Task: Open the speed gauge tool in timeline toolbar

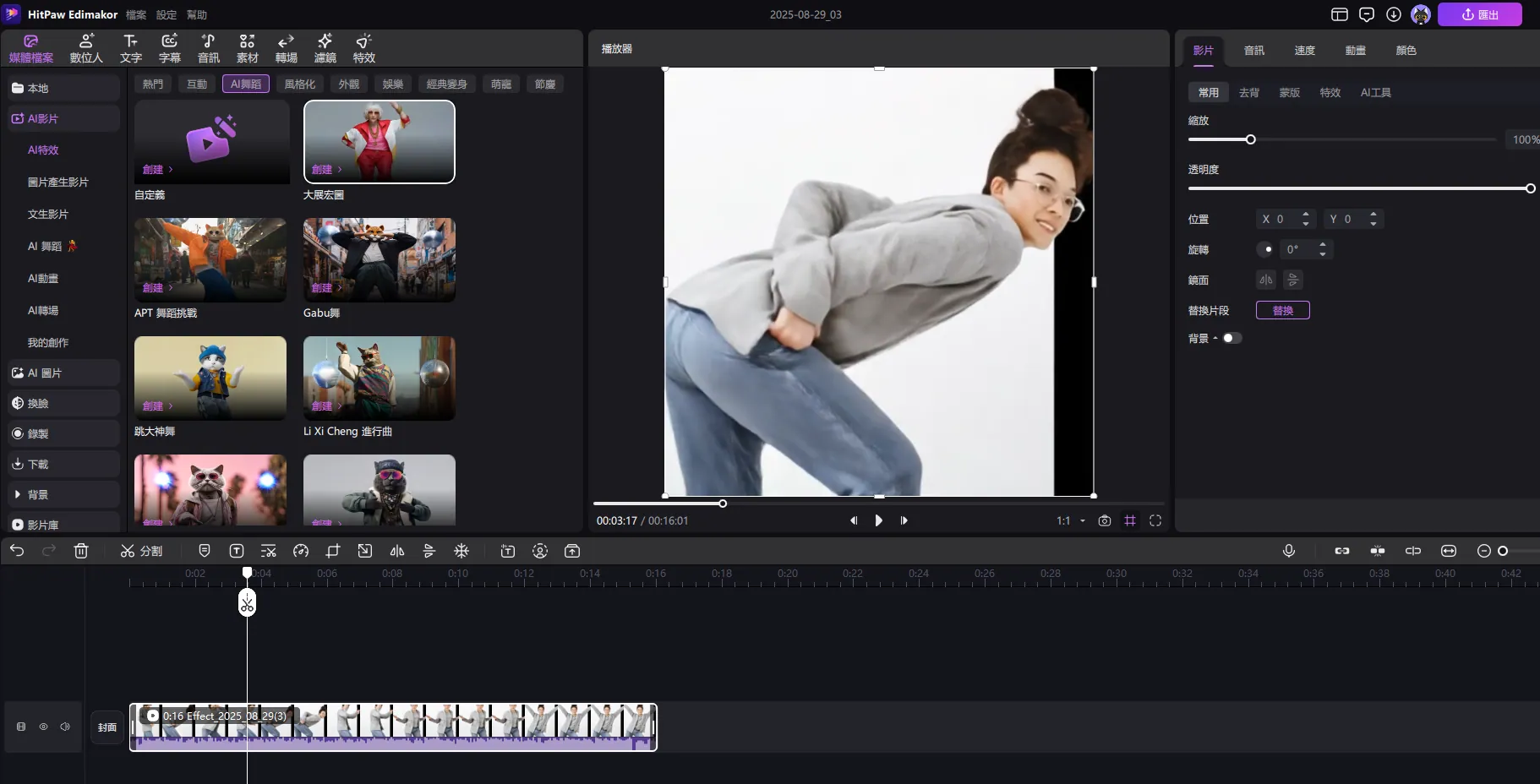Action: click(301, 551)
